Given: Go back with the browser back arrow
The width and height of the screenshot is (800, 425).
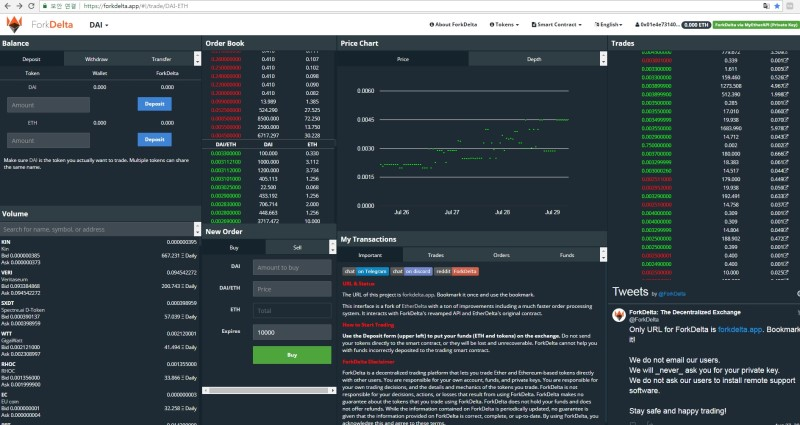Looking at the screenshot, I should [7, 6].
